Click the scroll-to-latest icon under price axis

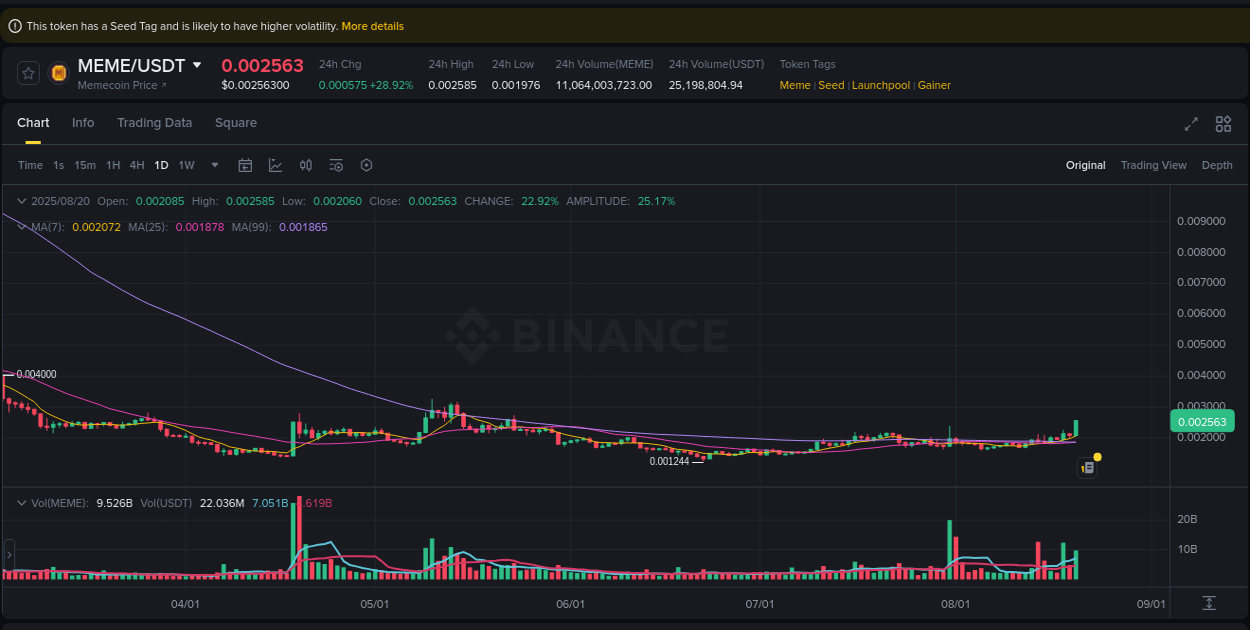click(x=1209, y=603)
